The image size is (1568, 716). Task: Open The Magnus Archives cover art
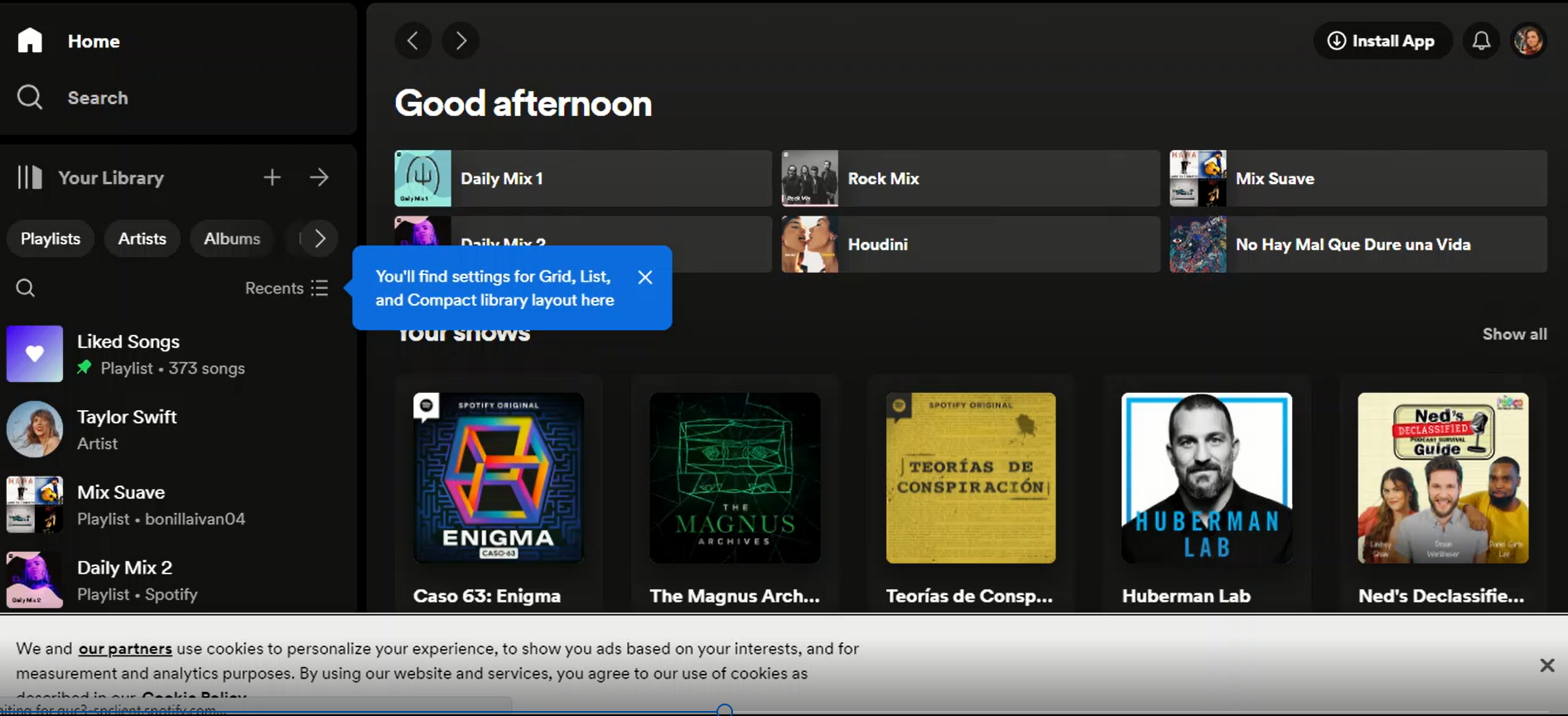(x=735, y=478)
